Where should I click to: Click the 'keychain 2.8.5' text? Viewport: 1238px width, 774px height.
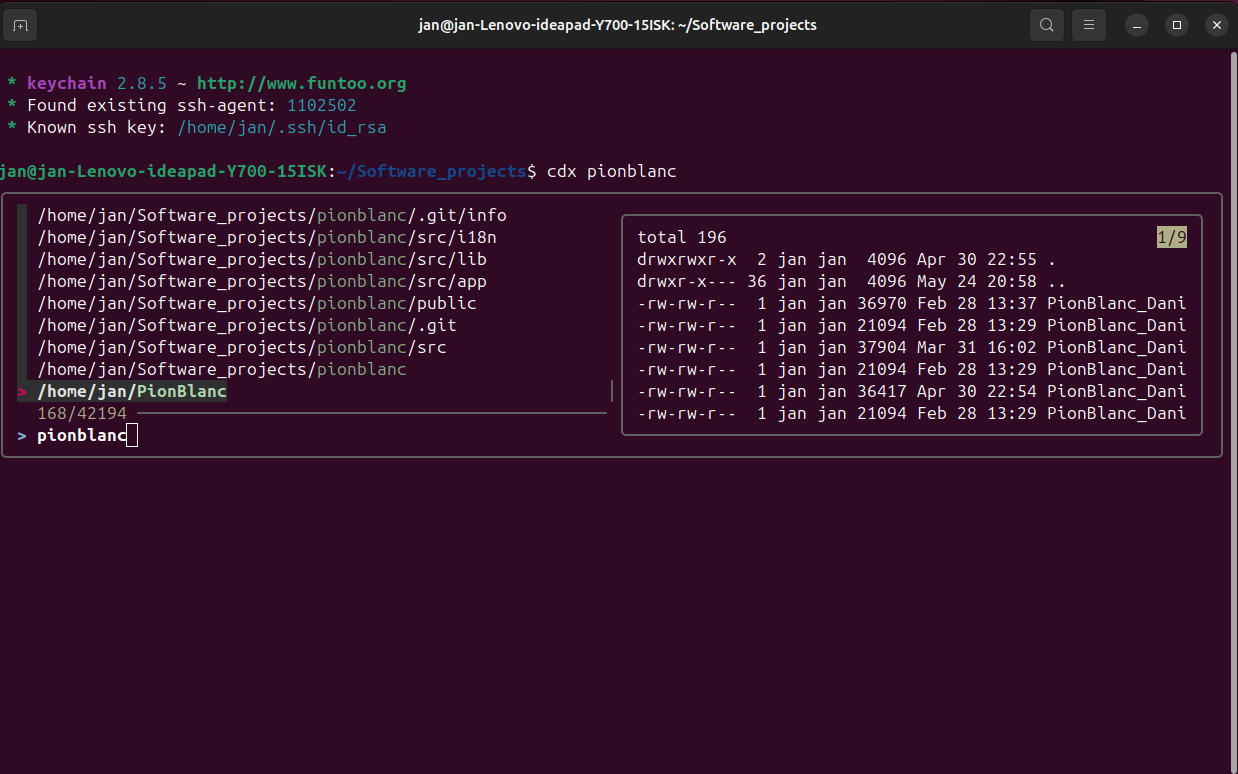[97, 83]
